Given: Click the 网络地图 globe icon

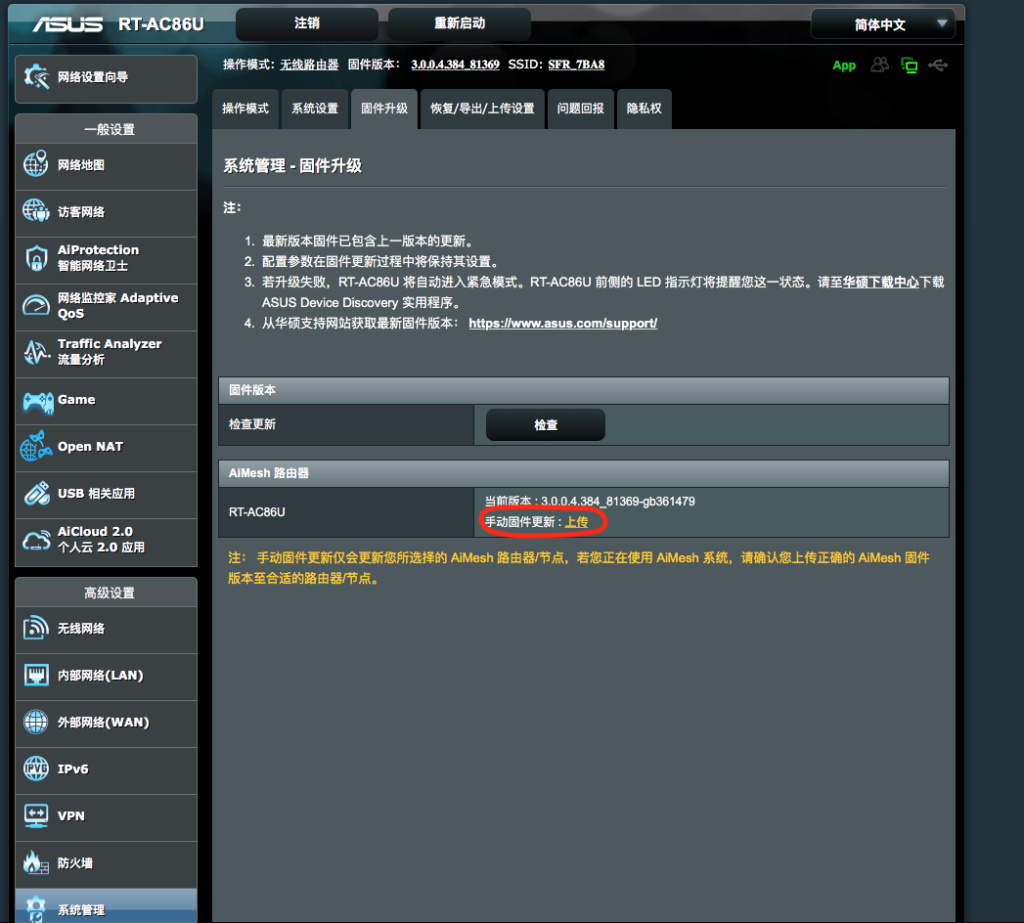Looking at the screenshot, I should click(36, 164).
